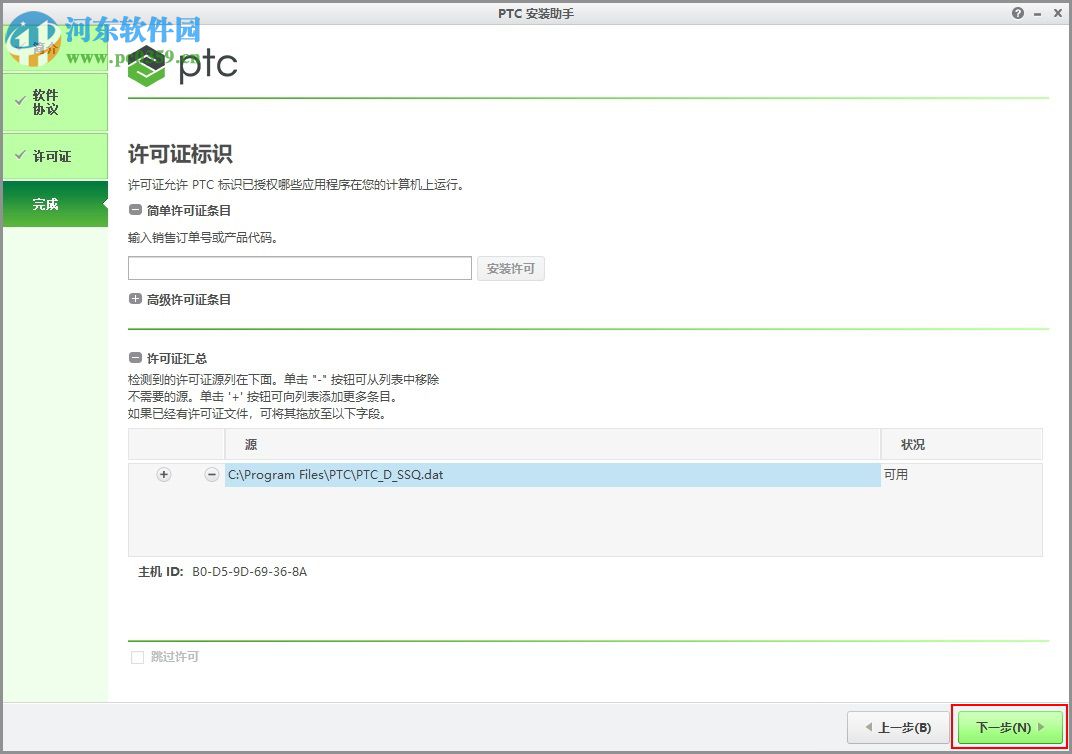Screen dimensions: 1072x754
Task: Click the plus icon to add license source
Action: [163, 475]
